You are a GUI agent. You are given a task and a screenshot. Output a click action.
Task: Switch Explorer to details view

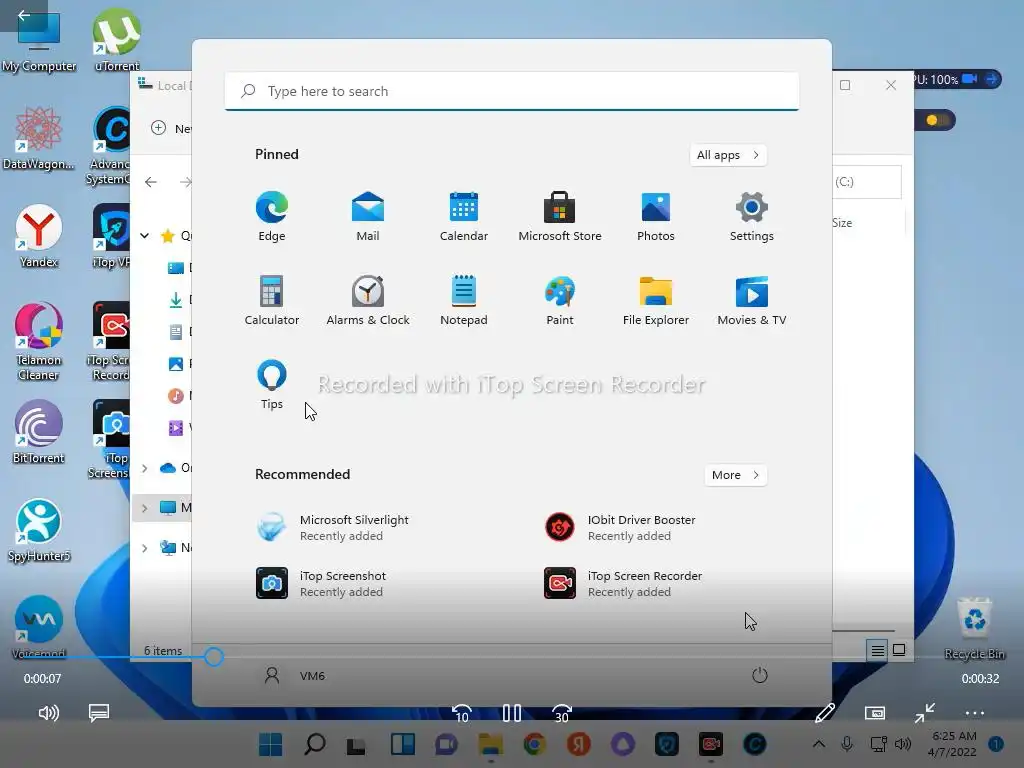pyautogui.click(x=877, y=650)
